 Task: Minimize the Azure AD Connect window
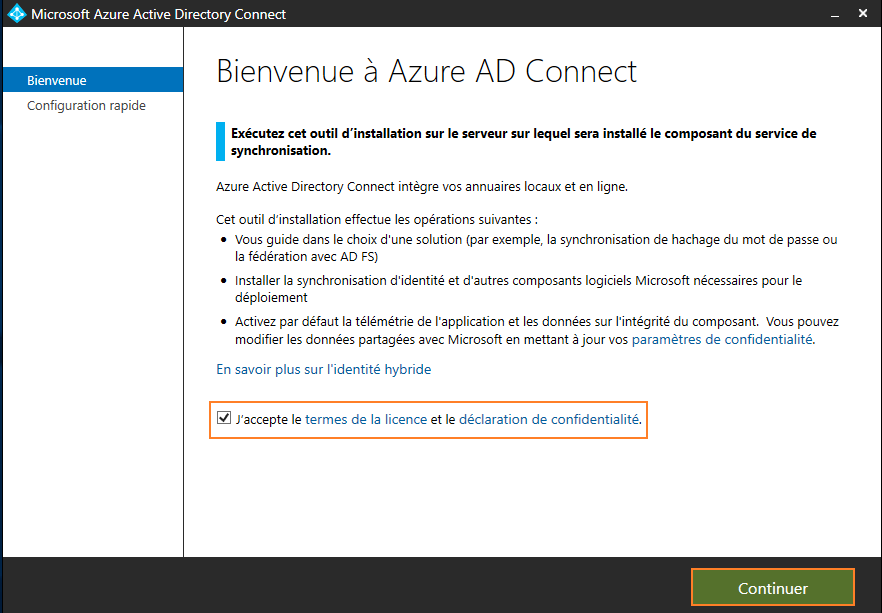pos(835,14)
